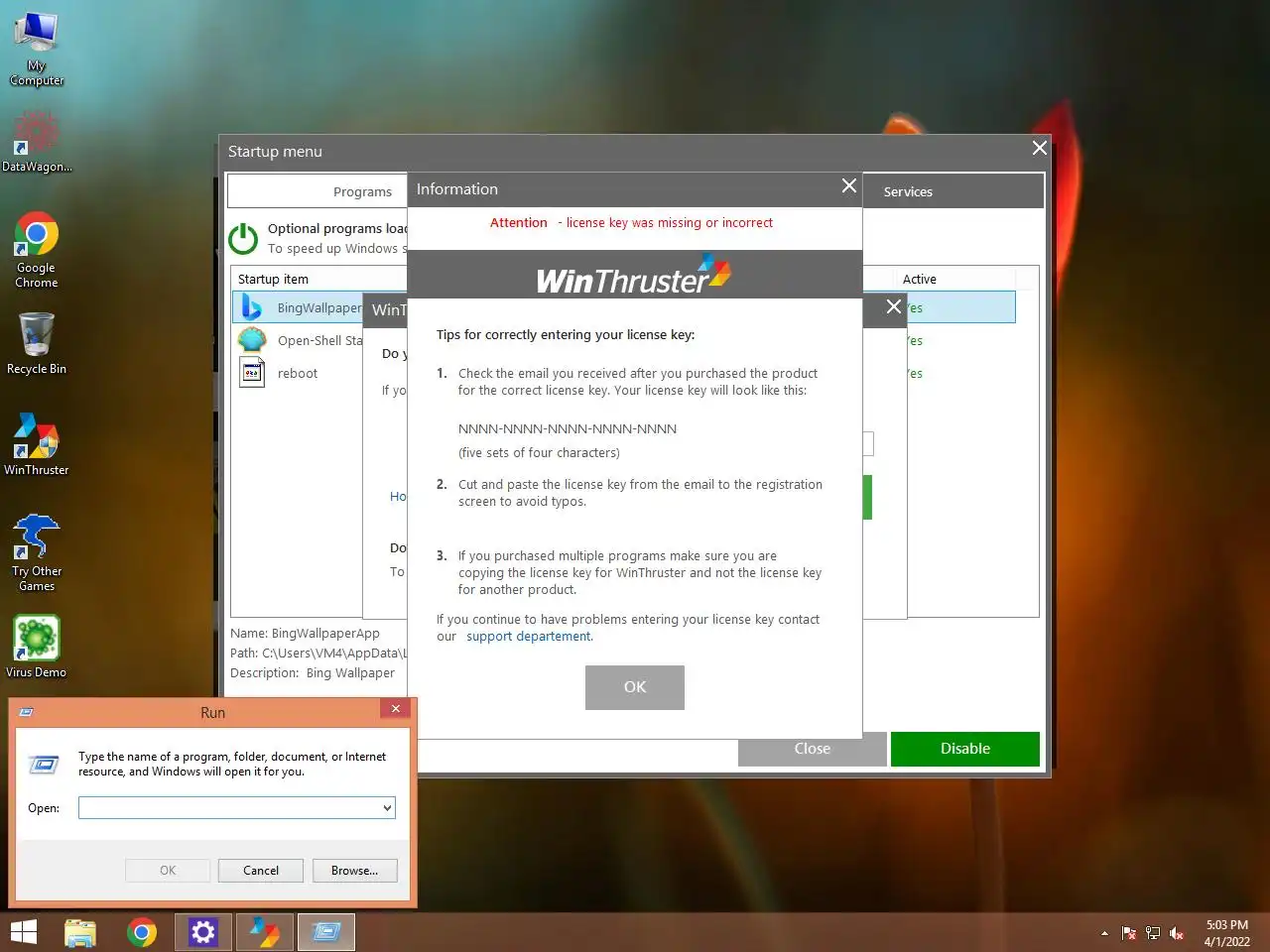Image resolution: width=1270 pixels, height=952 pixels.
Task: Open Try Other Games shortcut
Action: click(x=37, y=552)
